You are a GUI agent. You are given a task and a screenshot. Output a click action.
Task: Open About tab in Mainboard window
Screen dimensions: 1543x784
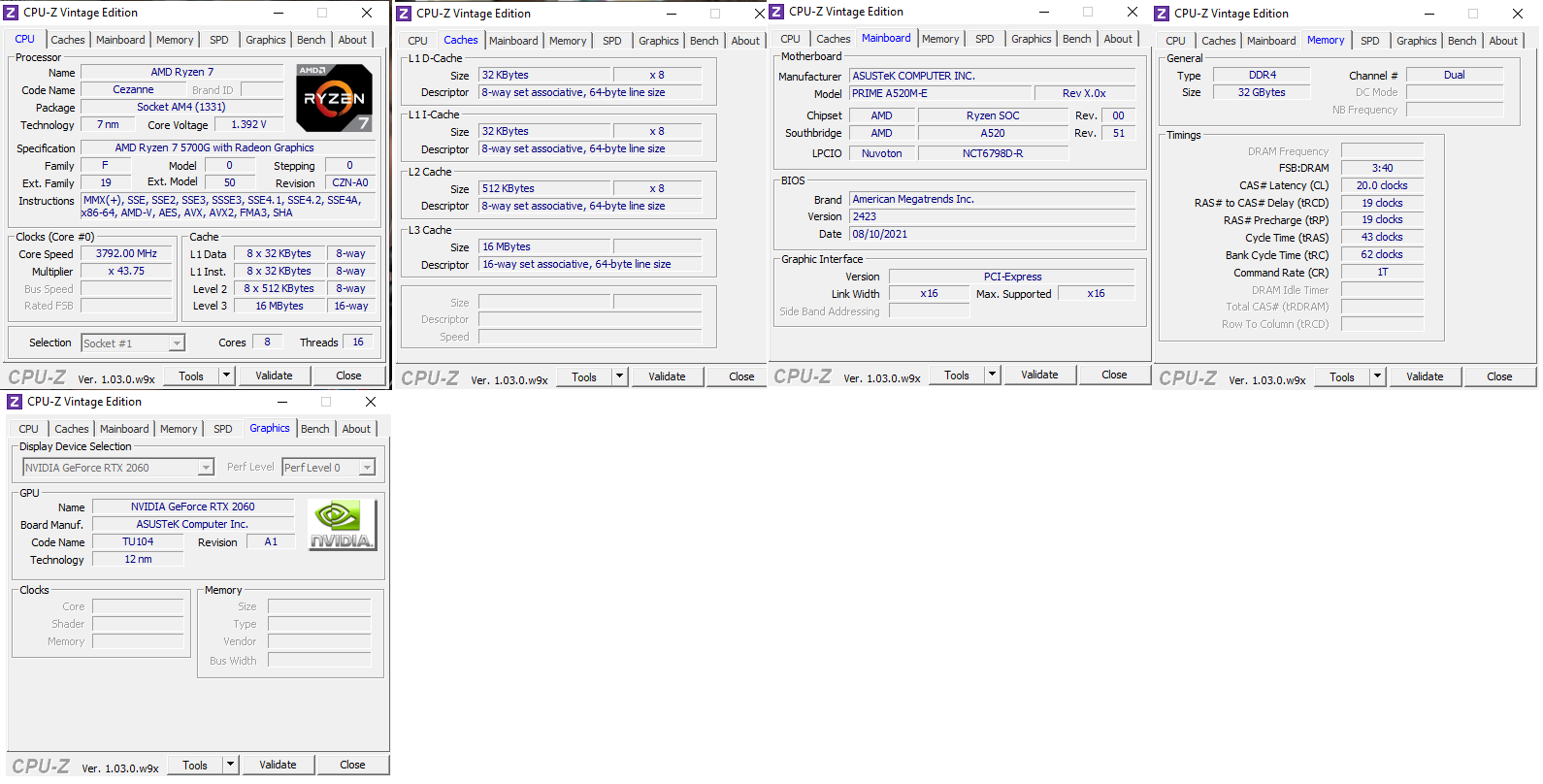(x=1118, y=39)
